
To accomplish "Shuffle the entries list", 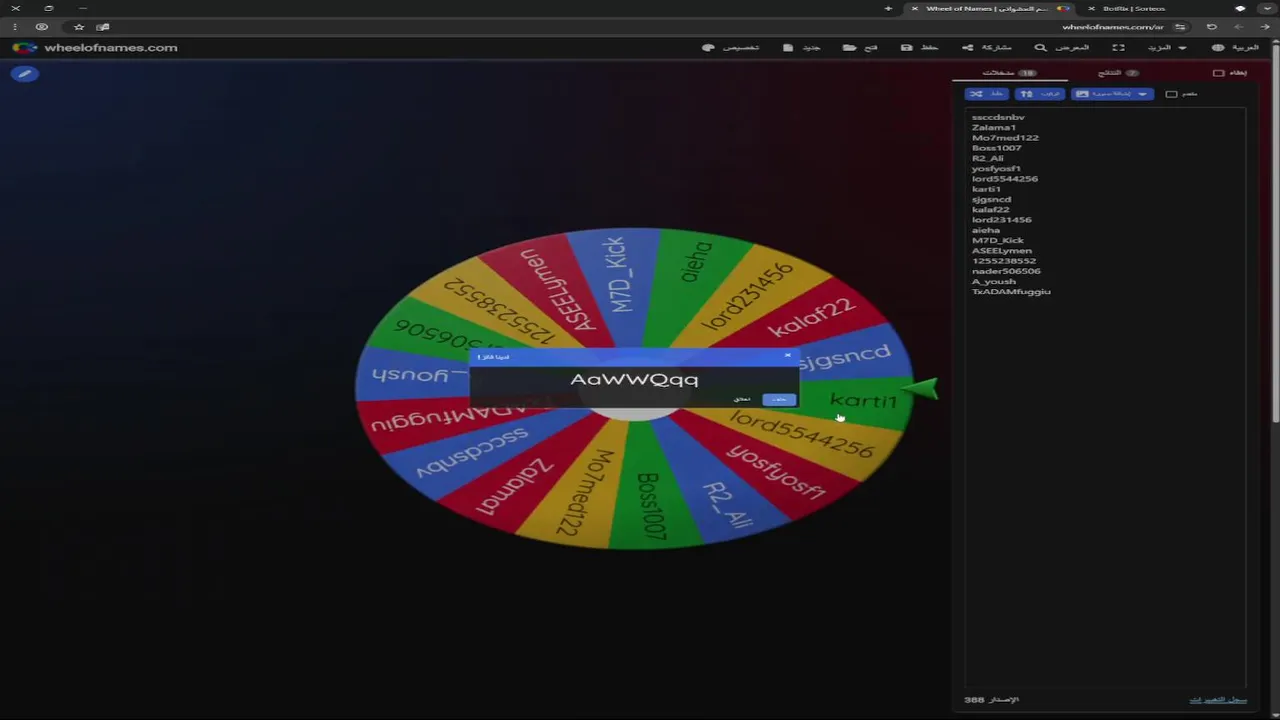I will tap(986, 94).
